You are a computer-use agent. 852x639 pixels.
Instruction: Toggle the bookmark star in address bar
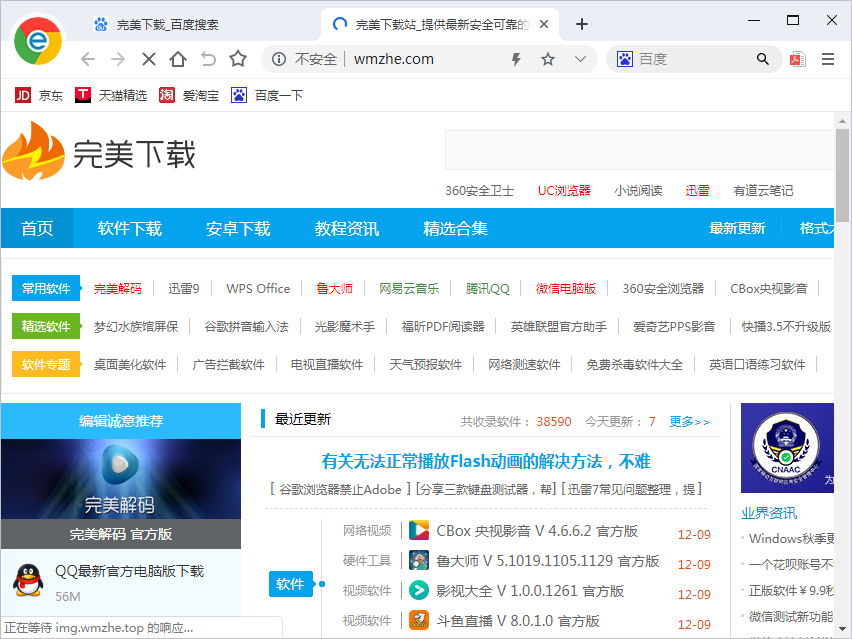(x=546, y=59)
